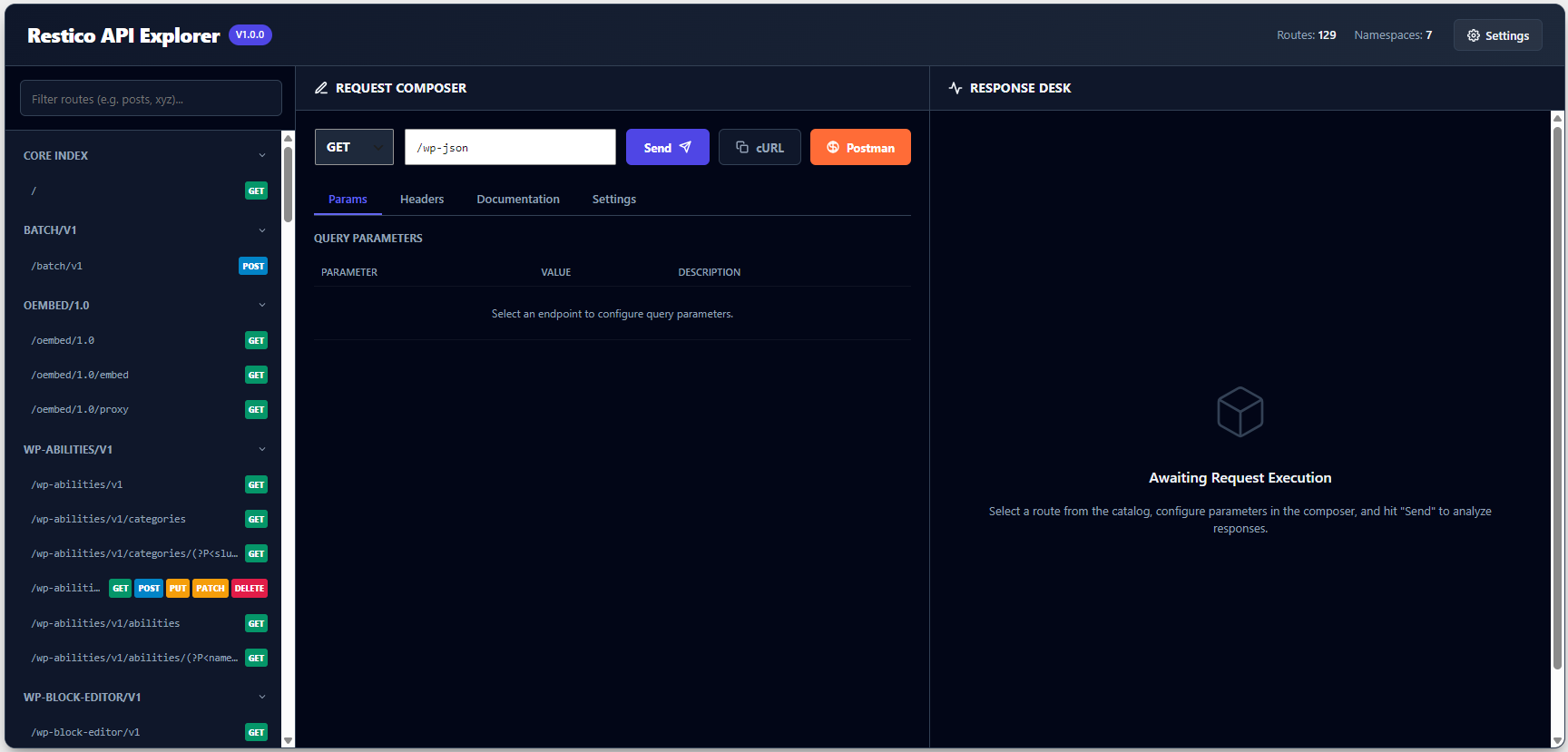Send the request
Screen dimensions: 1568x752
click(x=668, y=147)
